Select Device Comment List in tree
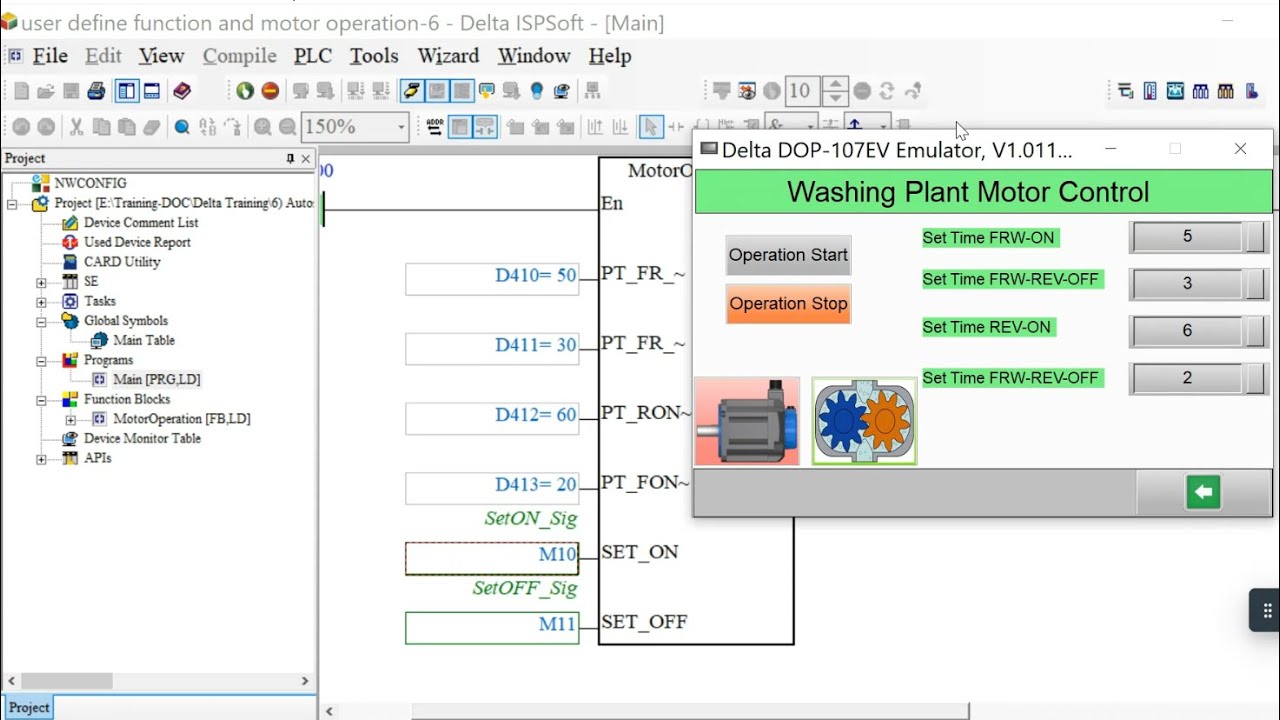 [x=141, y=223]
